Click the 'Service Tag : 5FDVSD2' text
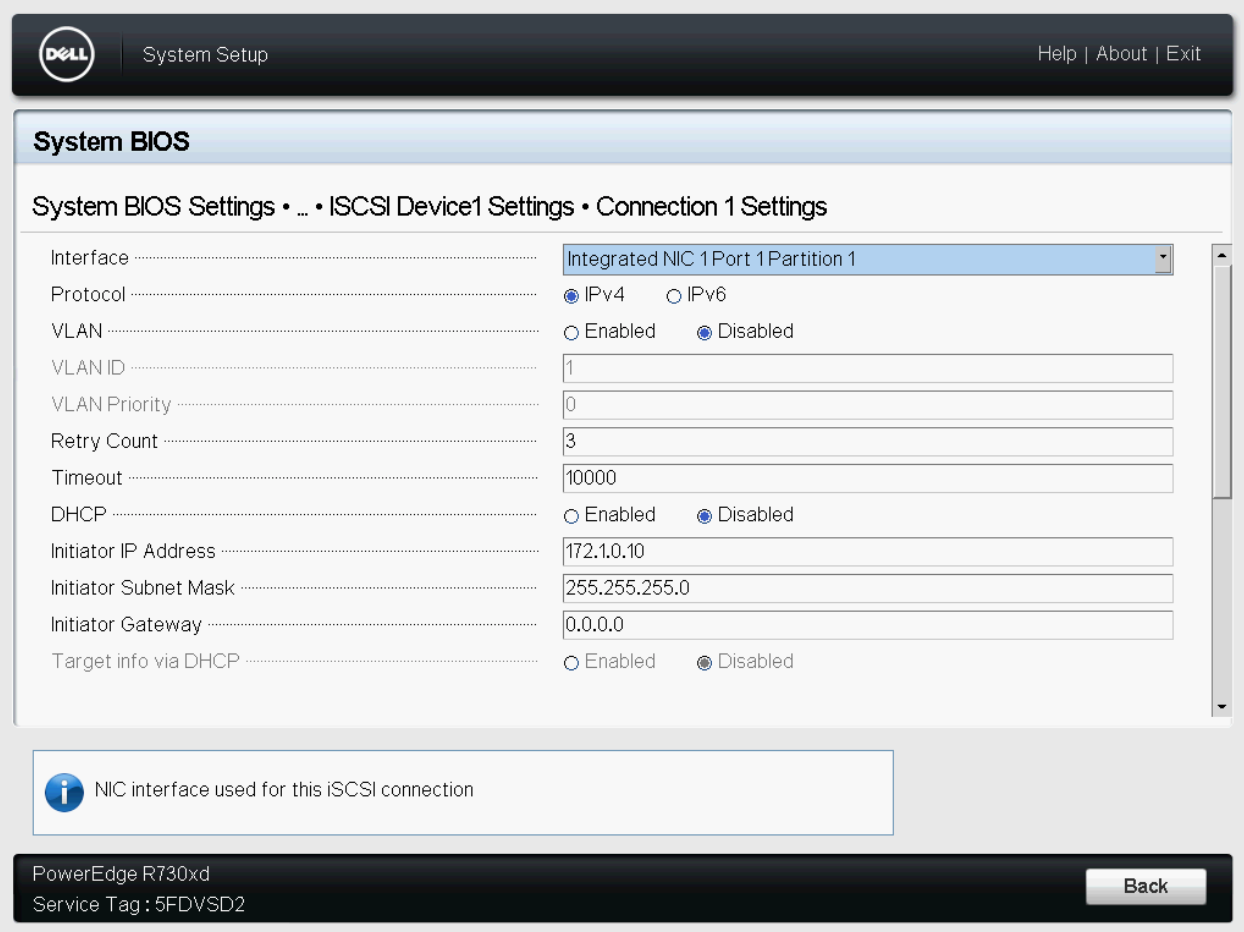1244x932 pixels. 139,905
